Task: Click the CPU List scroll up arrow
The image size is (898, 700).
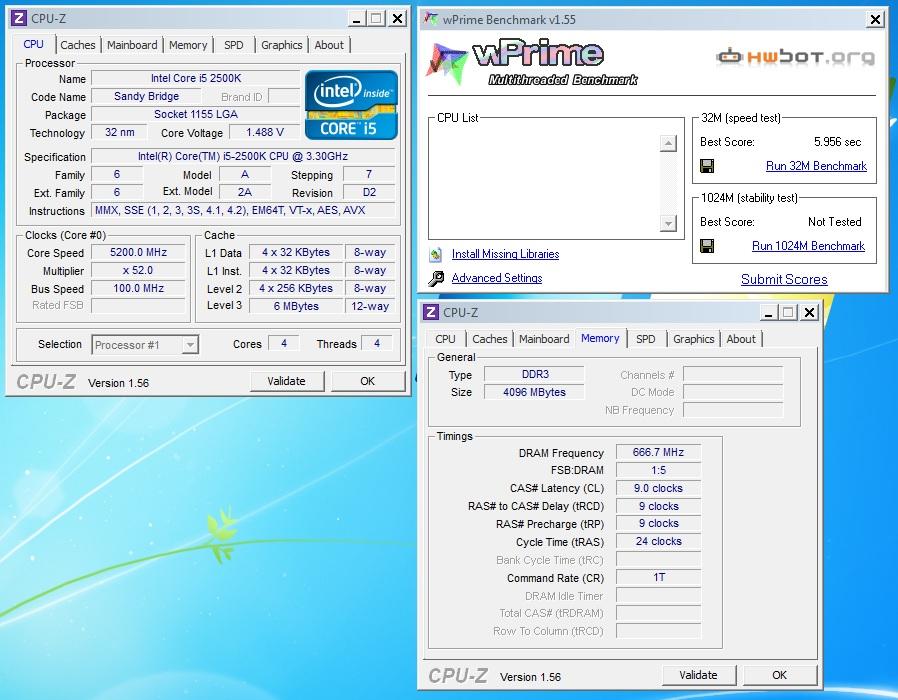Action: pyautogui.click(x=668, y=143)
